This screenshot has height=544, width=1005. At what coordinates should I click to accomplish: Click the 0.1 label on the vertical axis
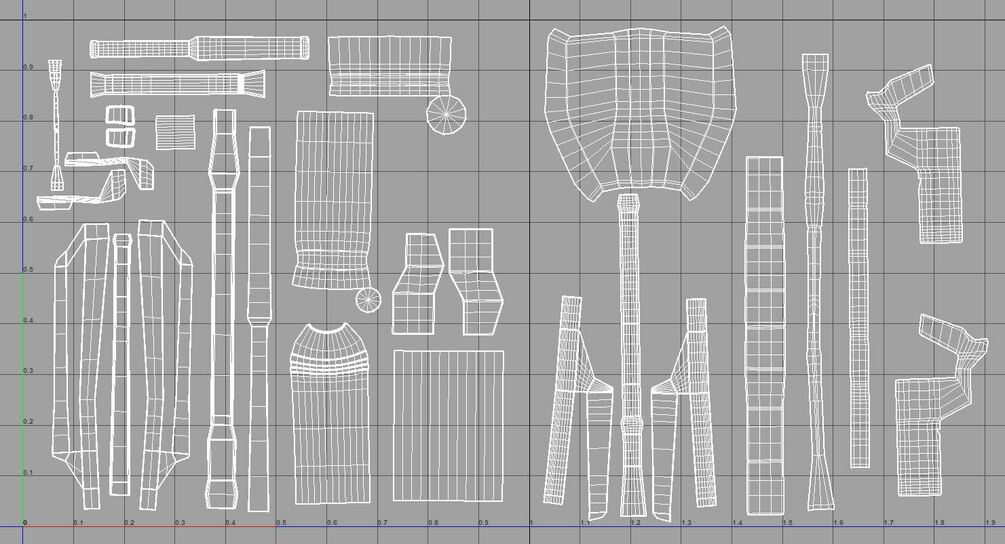29,473
